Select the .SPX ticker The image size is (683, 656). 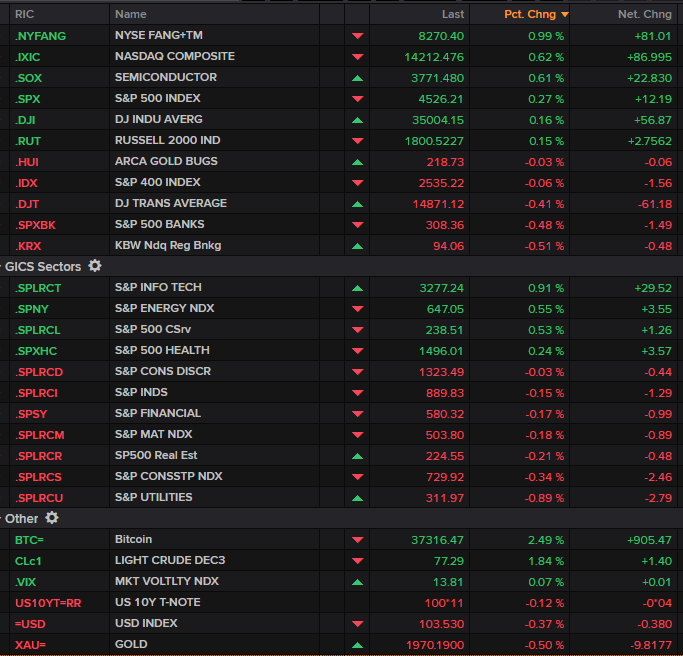tap(27, 99)
